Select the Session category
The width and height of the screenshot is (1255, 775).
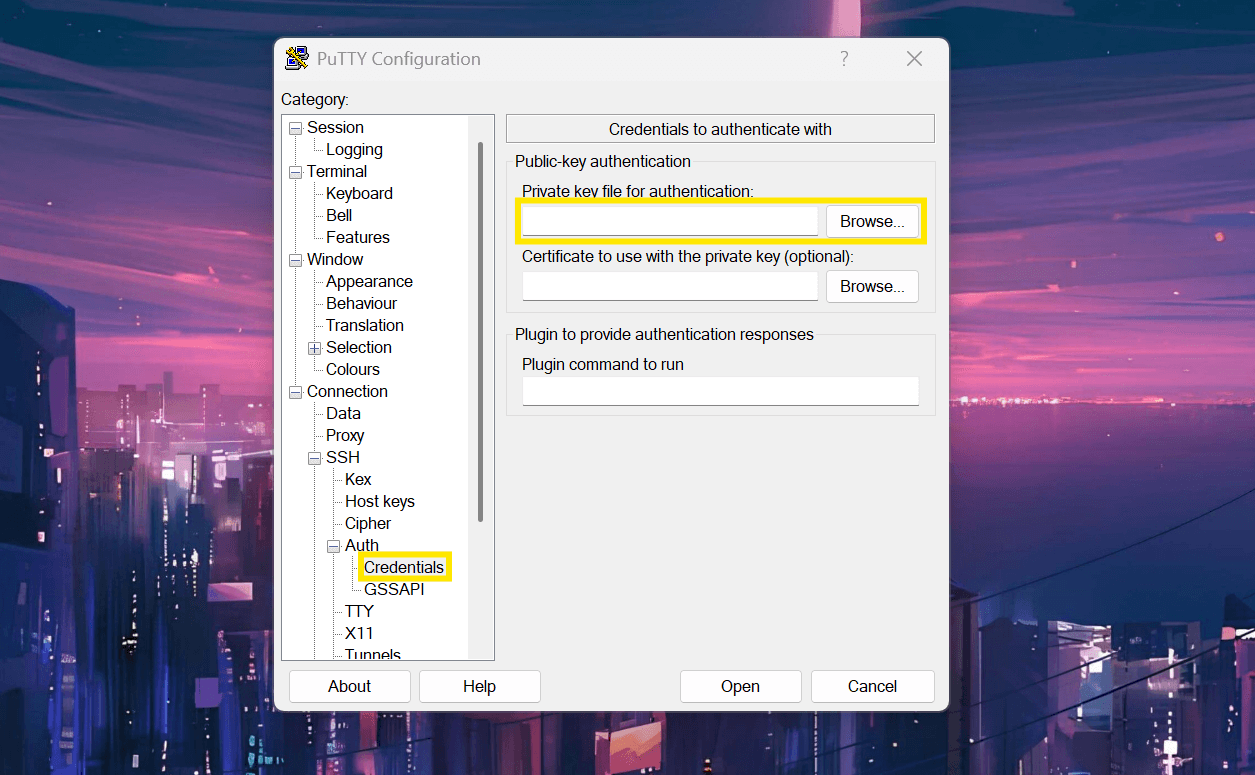pyautogui.click(x=335, y=127)
